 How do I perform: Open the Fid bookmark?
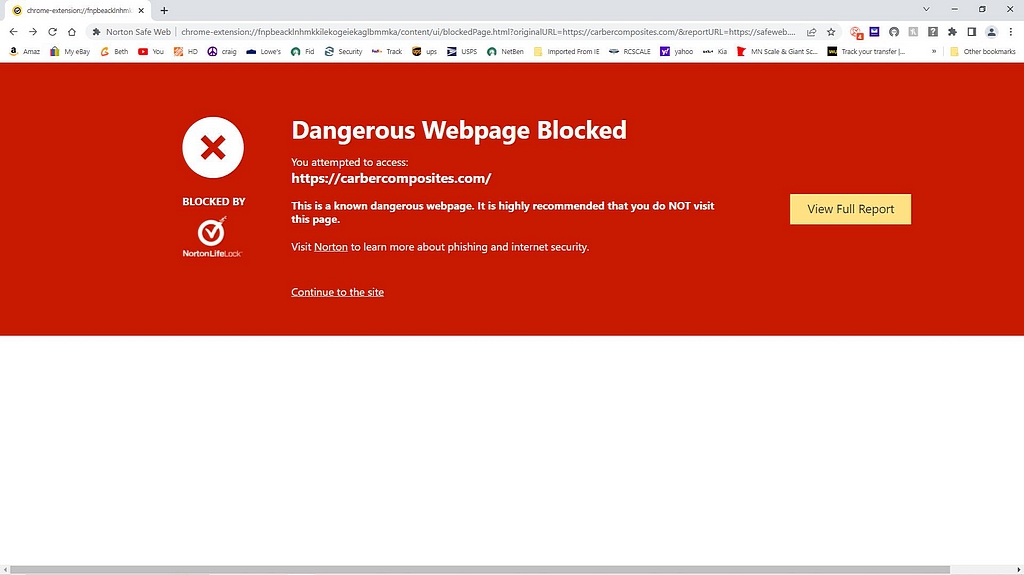pyautogui.click(x=302, y=51)
